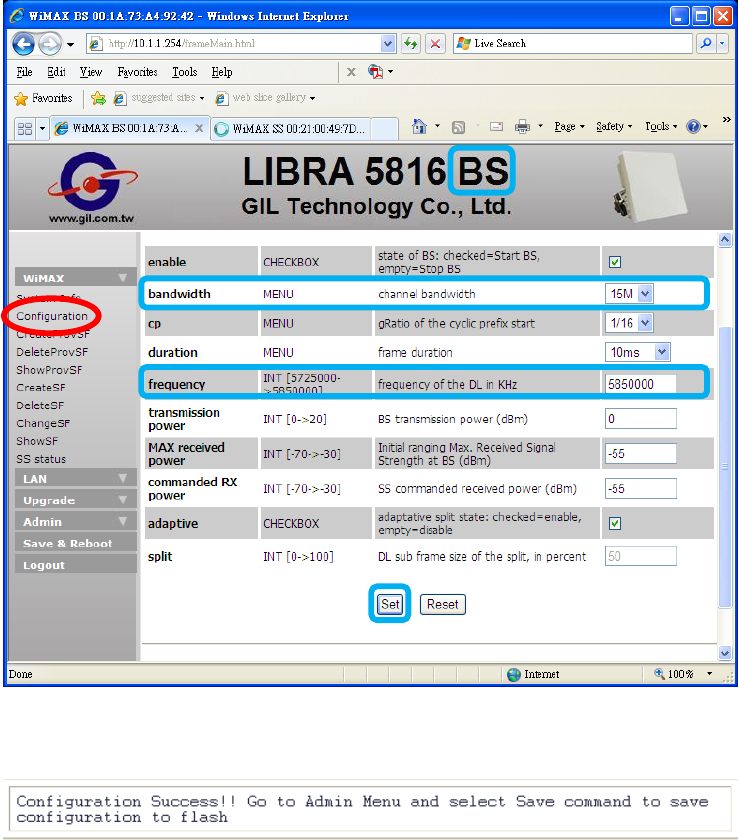Open the ChangeSF sidebar link
The height and width of the screenshot is (840, 738).
click(x=43, y=423)
